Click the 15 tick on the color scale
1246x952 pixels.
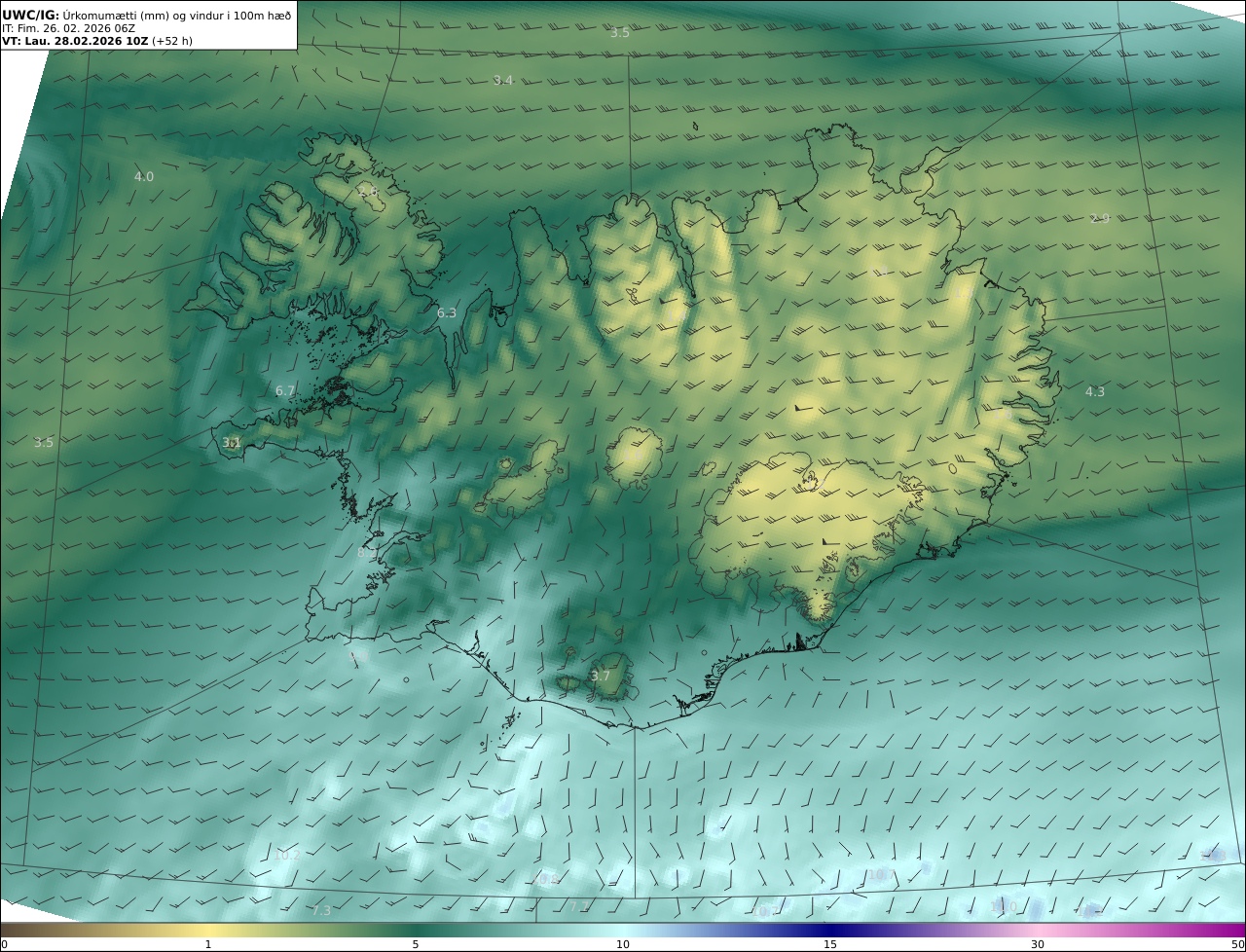pos(830,944)
